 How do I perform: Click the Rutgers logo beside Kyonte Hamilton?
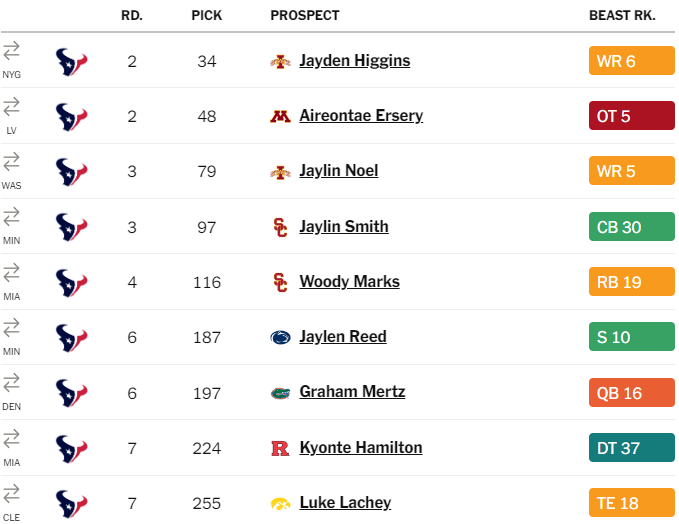[x=280, y=448]
